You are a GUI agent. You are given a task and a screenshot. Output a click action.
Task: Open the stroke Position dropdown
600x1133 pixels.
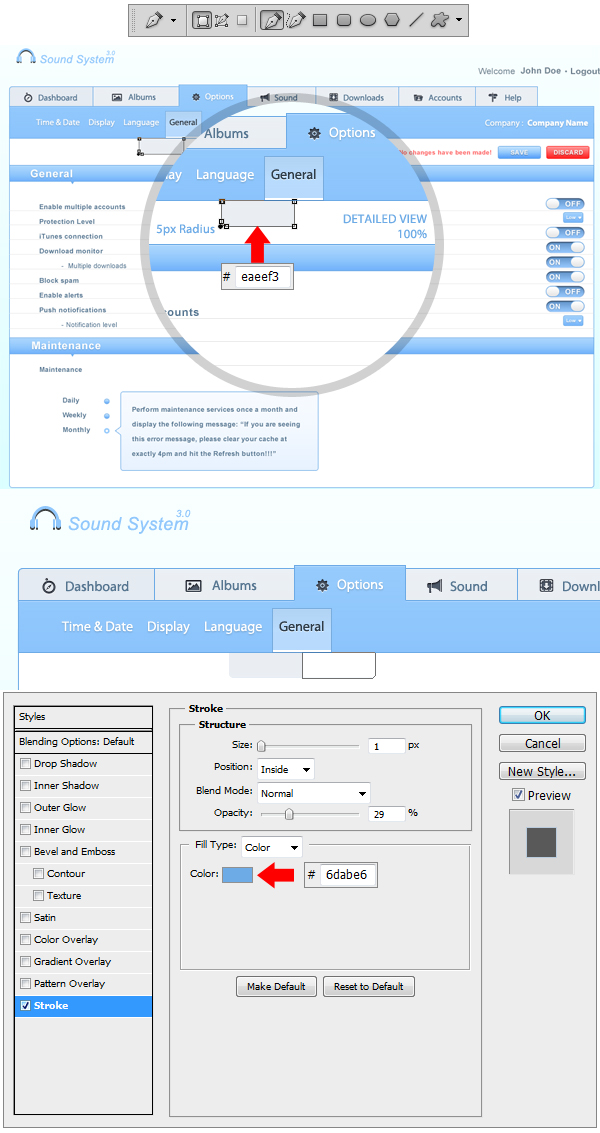tap(285, 769)
